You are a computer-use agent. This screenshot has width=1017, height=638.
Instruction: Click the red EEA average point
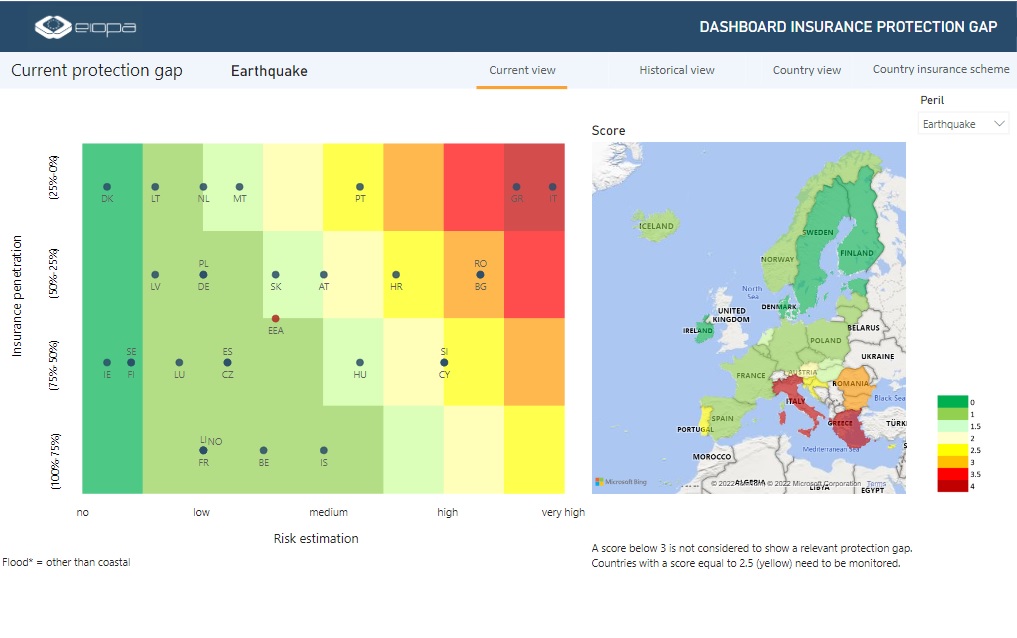[x=276, y=318]
